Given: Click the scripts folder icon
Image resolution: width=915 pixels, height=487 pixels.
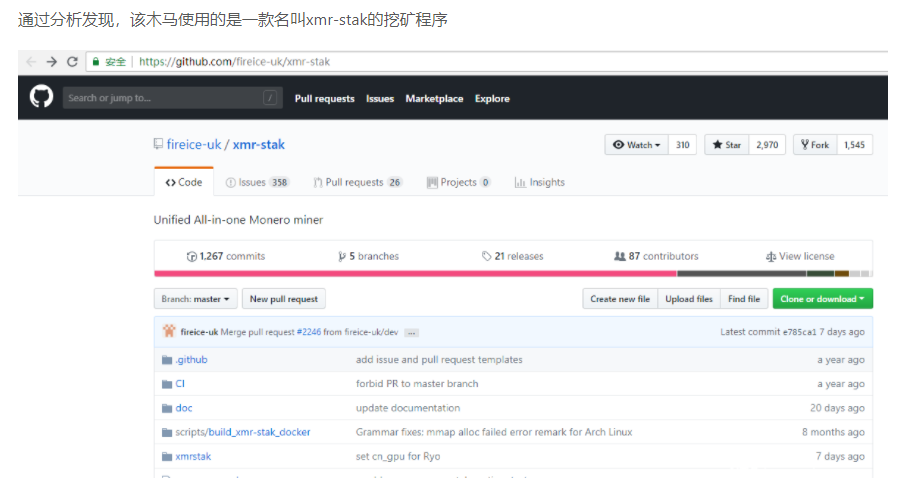Looking at the screenshot, I should 167,432.
